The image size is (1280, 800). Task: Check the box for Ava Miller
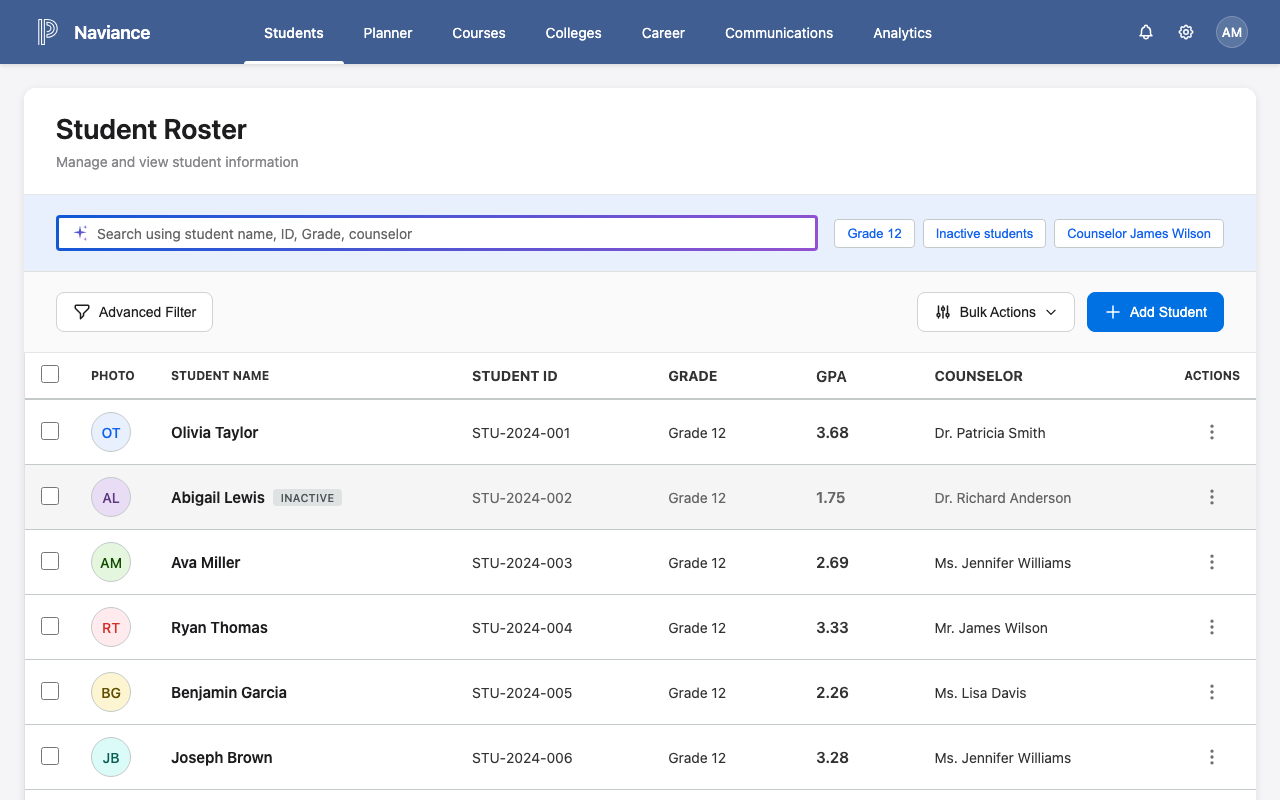tap(50, 561)
